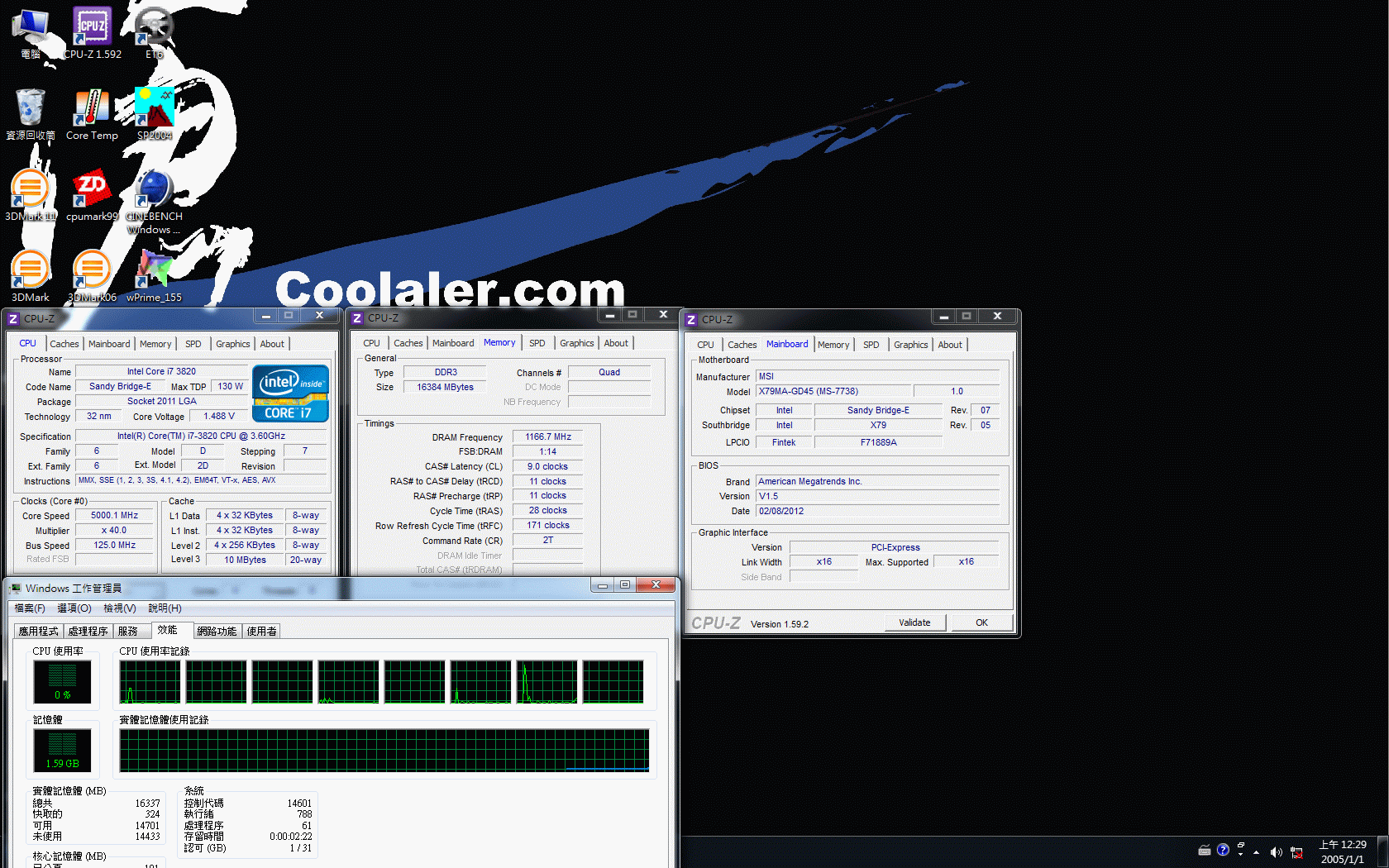This screenshot has height=868, width=1389.
Task: Click the LPCIO value F71889A
Action: [x=878, y=442]
